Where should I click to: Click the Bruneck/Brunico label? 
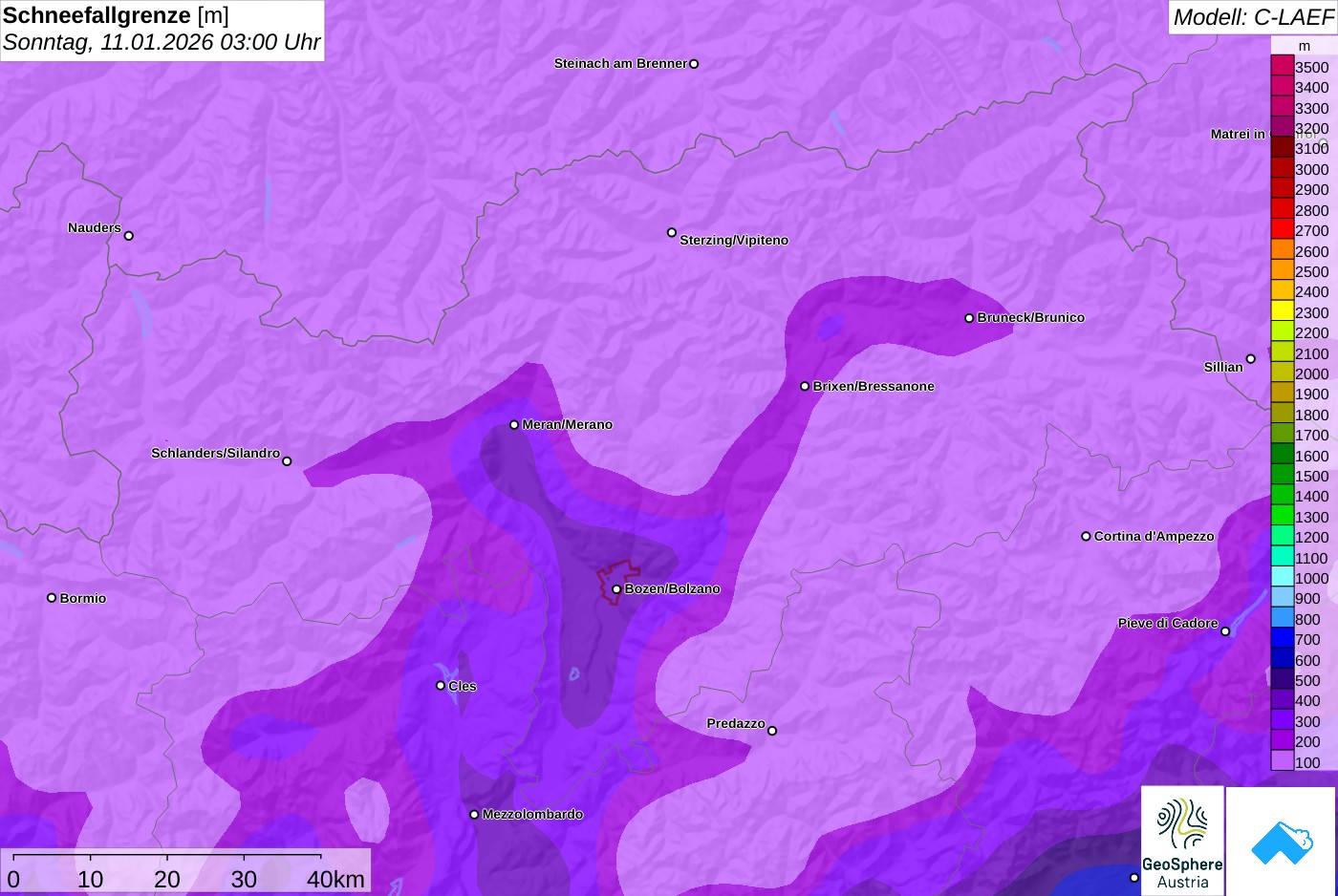pyautogui.click(x=1031, y=318)
